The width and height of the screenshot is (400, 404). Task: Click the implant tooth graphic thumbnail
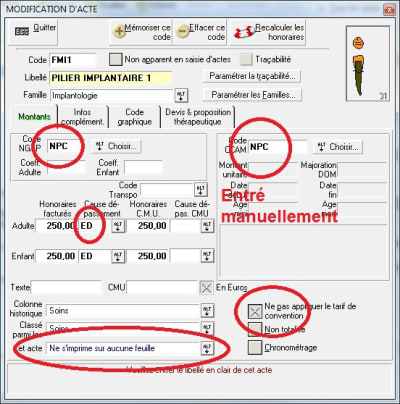click(368, 63)
